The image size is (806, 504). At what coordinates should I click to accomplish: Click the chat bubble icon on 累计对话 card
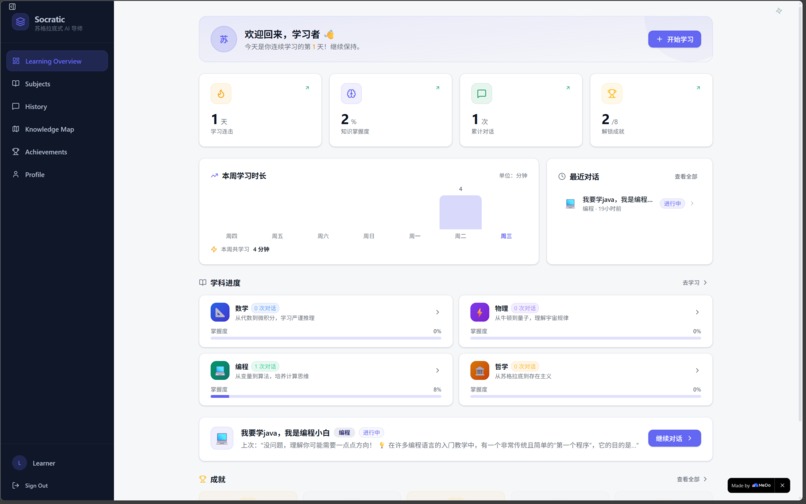pos(482,94)
